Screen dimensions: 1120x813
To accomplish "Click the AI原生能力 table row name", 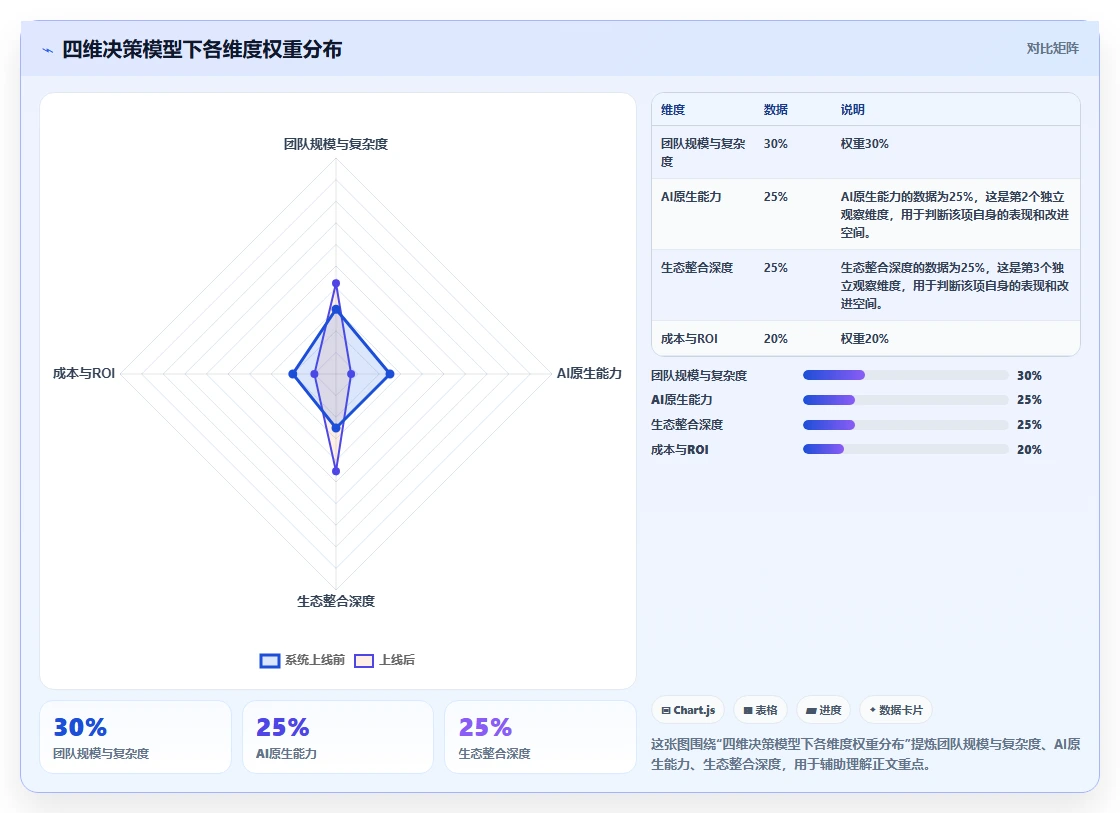I will (x=691, y=196).
